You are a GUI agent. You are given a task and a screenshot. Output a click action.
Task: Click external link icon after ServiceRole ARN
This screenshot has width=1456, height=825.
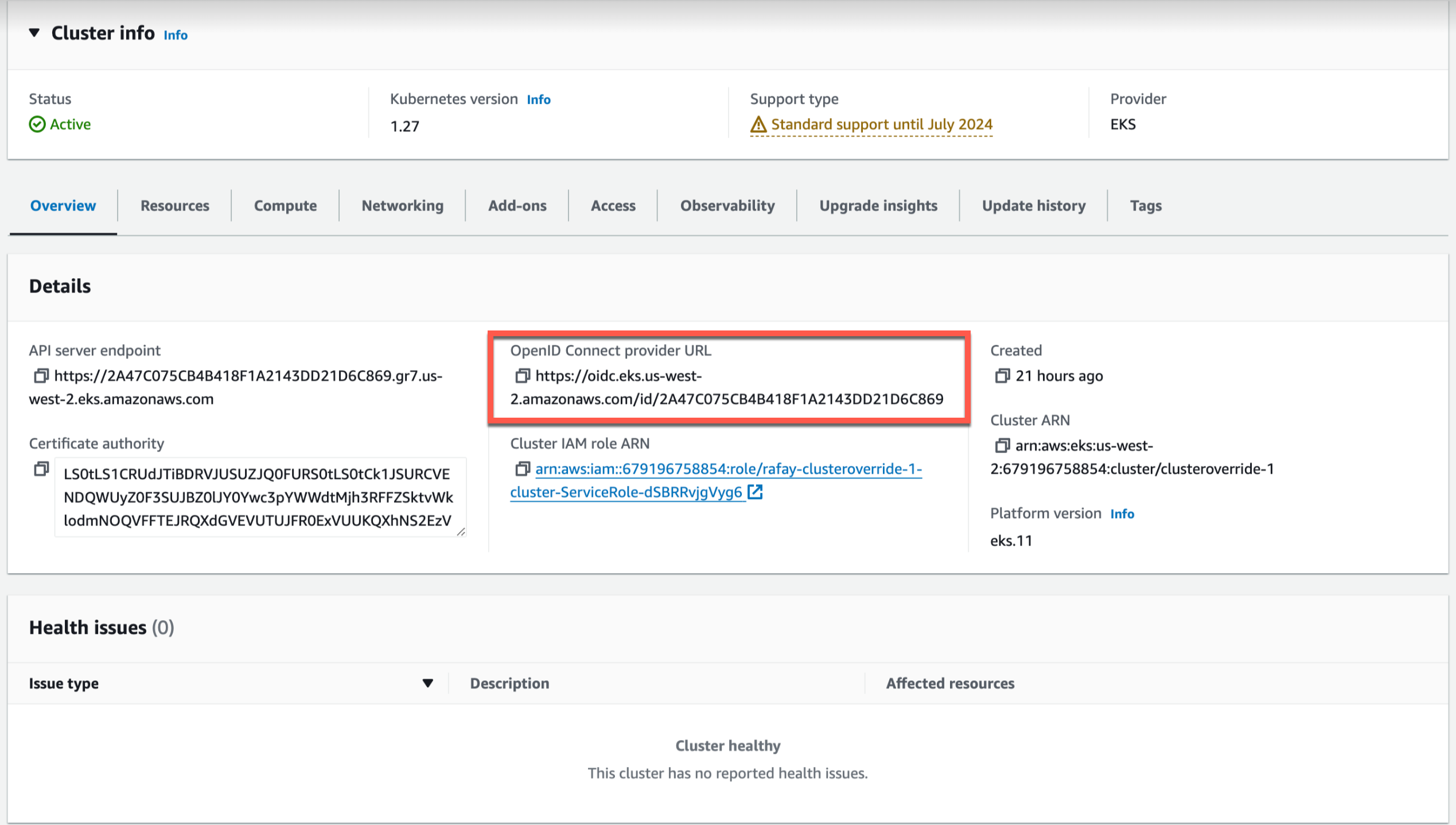pos(755,492)
